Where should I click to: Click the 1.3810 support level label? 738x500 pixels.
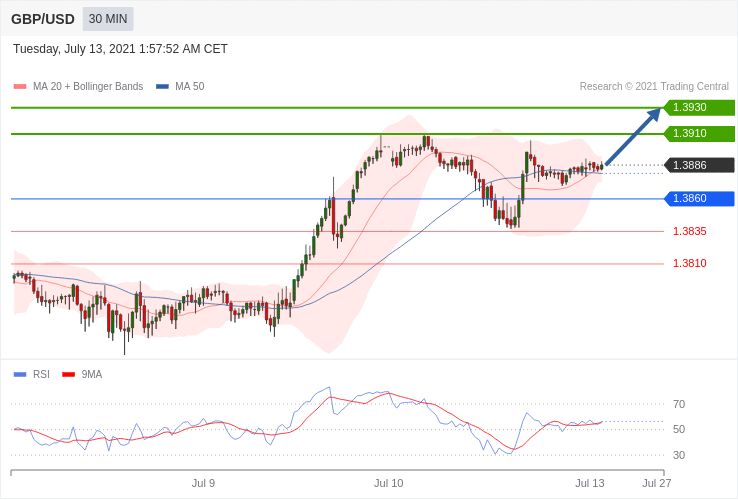pos(690,263)
